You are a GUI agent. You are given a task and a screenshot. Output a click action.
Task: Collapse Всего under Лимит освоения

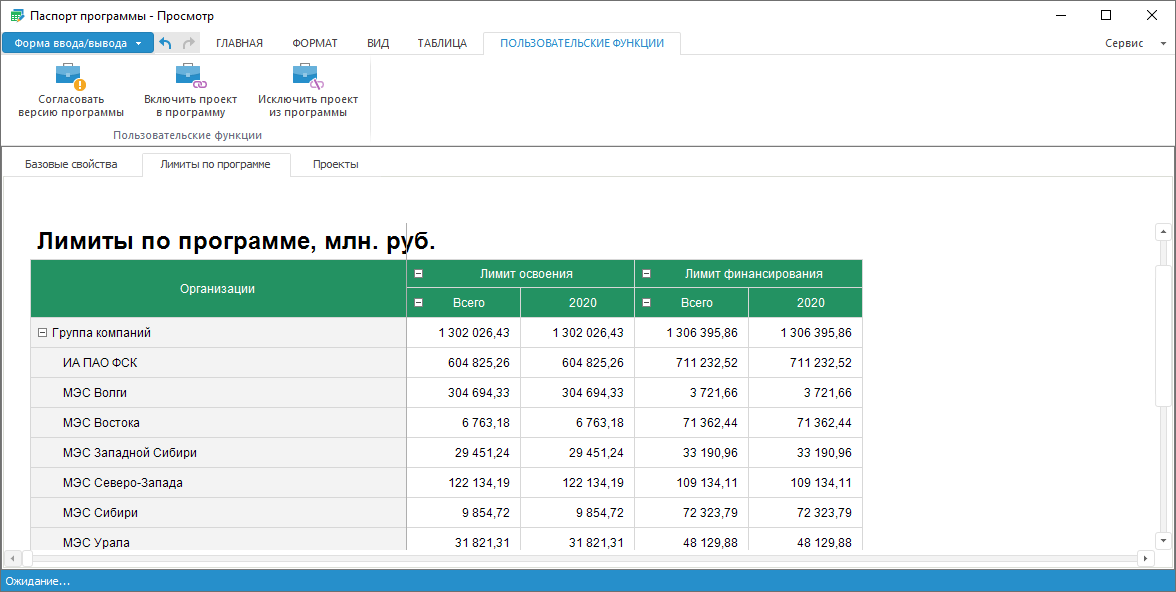click(x=419, y=302)
